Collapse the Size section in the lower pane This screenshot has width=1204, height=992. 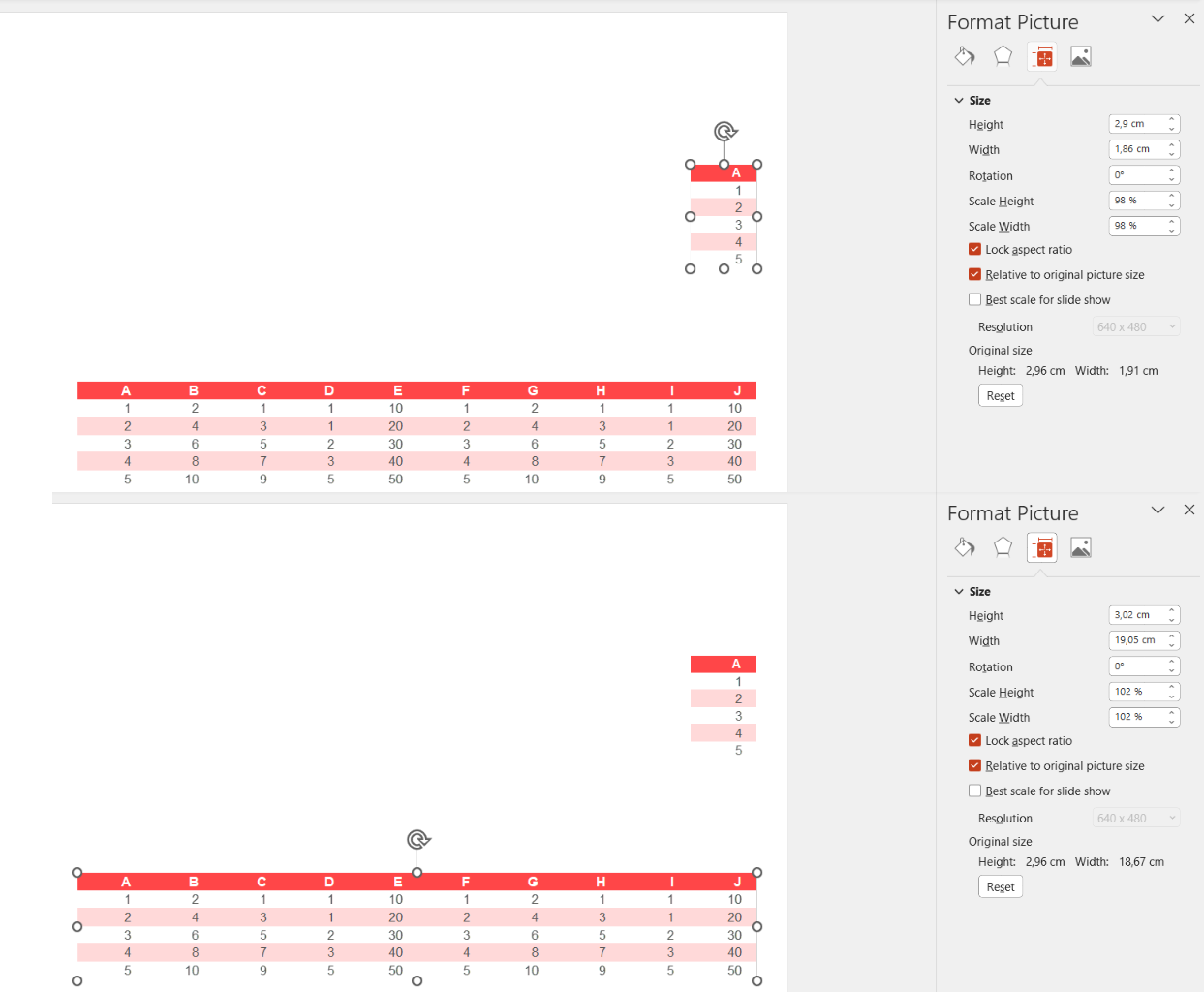pos(959,591)
